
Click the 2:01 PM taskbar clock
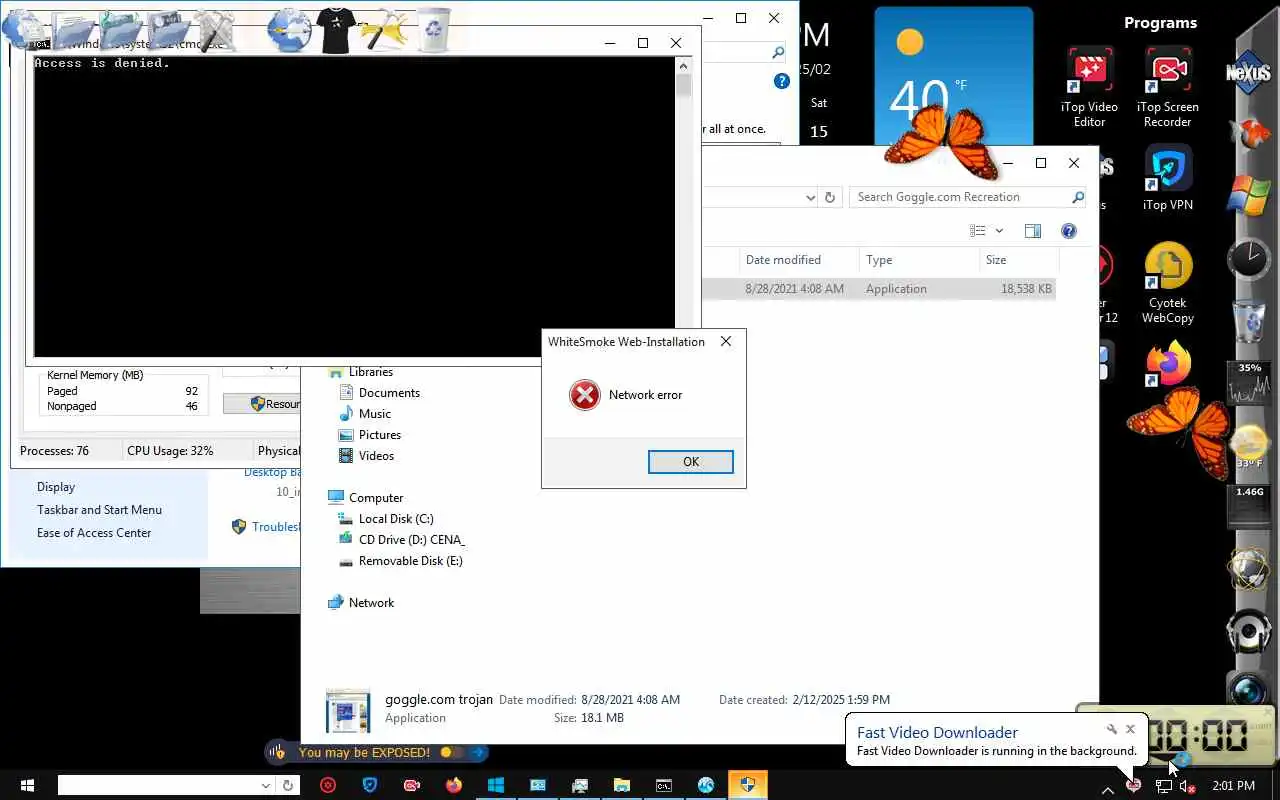tap(1233, 786)
